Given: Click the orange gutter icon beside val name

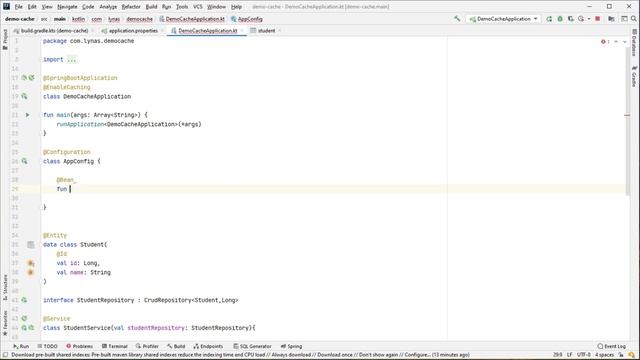Looking at the screenshot, I should point(31,272).
